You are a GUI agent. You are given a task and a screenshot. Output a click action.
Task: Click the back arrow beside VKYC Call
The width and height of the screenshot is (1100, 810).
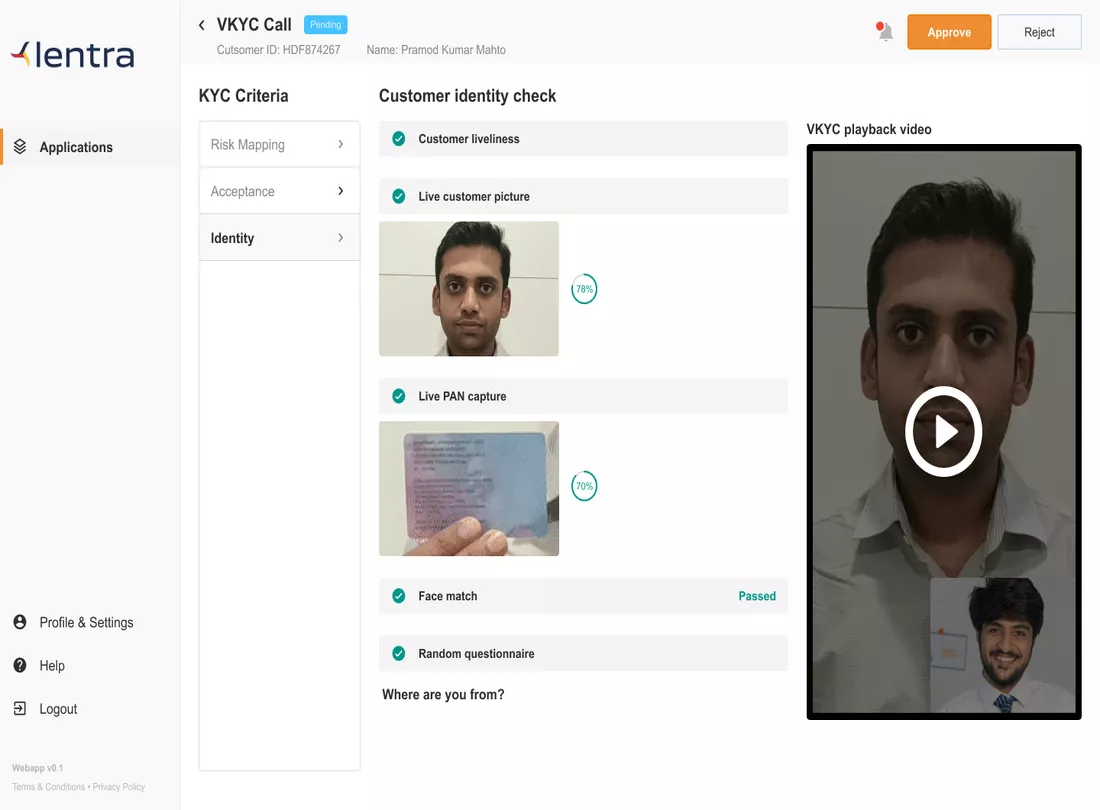click(x=201, y=25)
